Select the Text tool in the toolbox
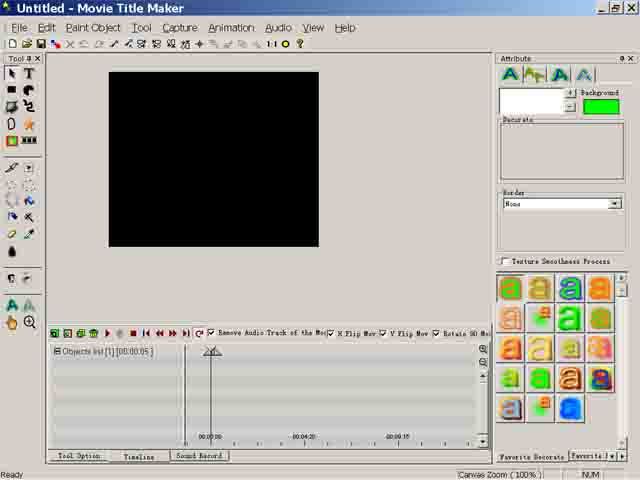 click(x=29, y=74)
